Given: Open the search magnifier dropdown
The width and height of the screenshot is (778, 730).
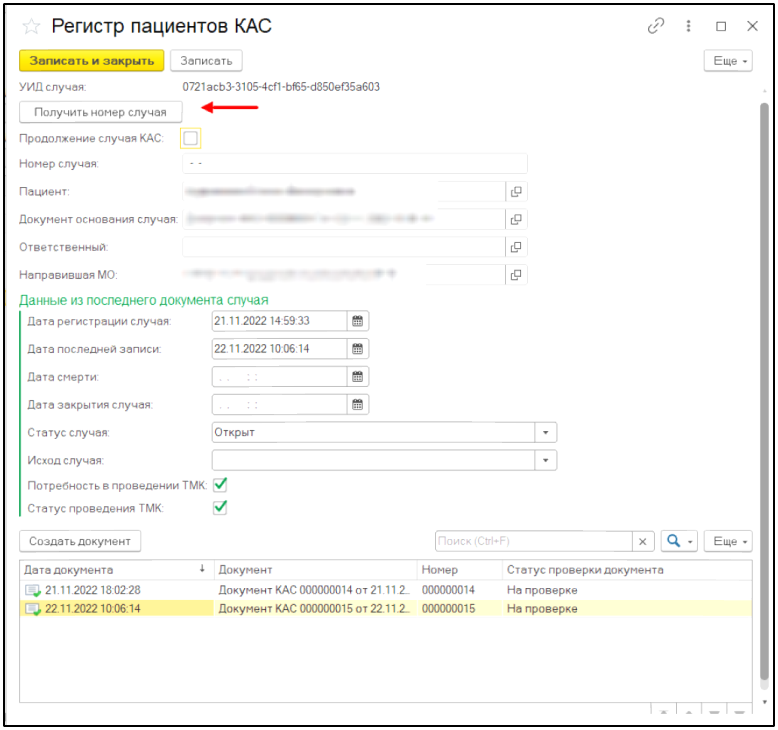Looking at the screenshot, I should coord(679,541).
